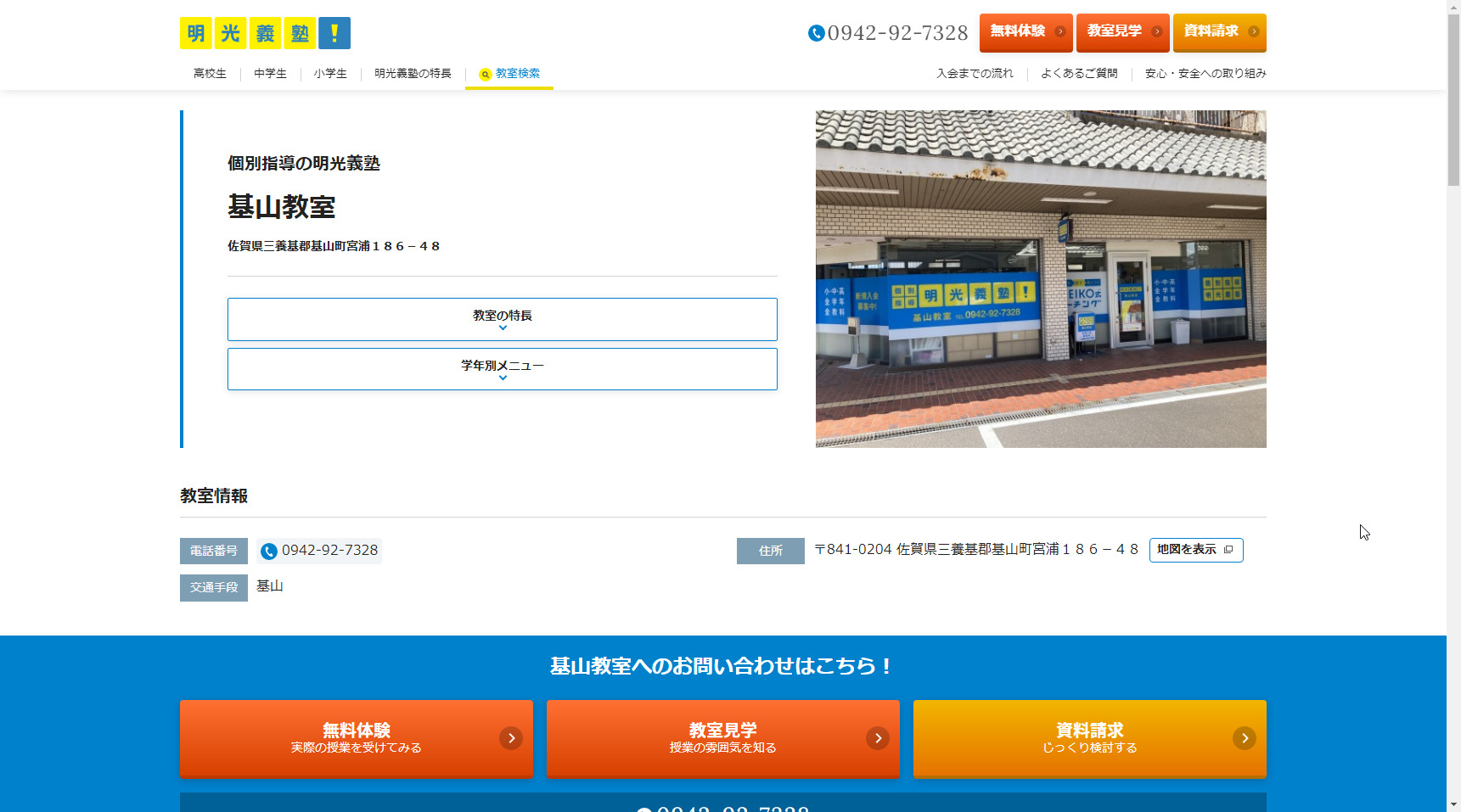Click the magnifier icon on 教室検索 tab
The width and height of the screenshot is (1461, 812).
coord(486,75)
